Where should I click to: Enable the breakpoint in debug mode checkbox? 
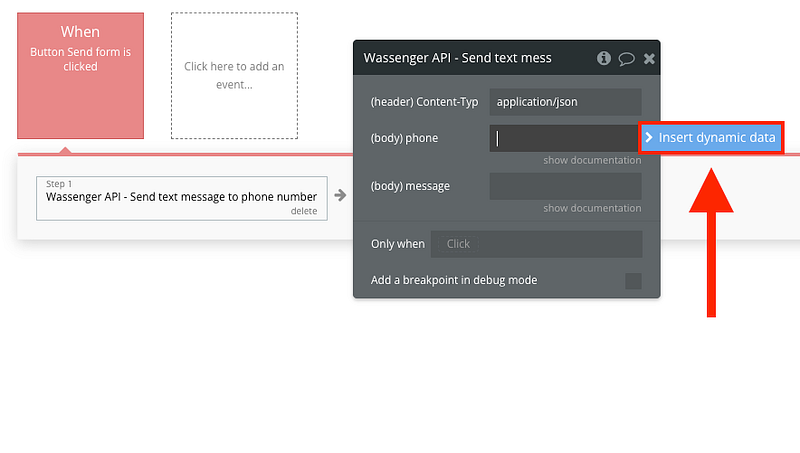[633, 281]
